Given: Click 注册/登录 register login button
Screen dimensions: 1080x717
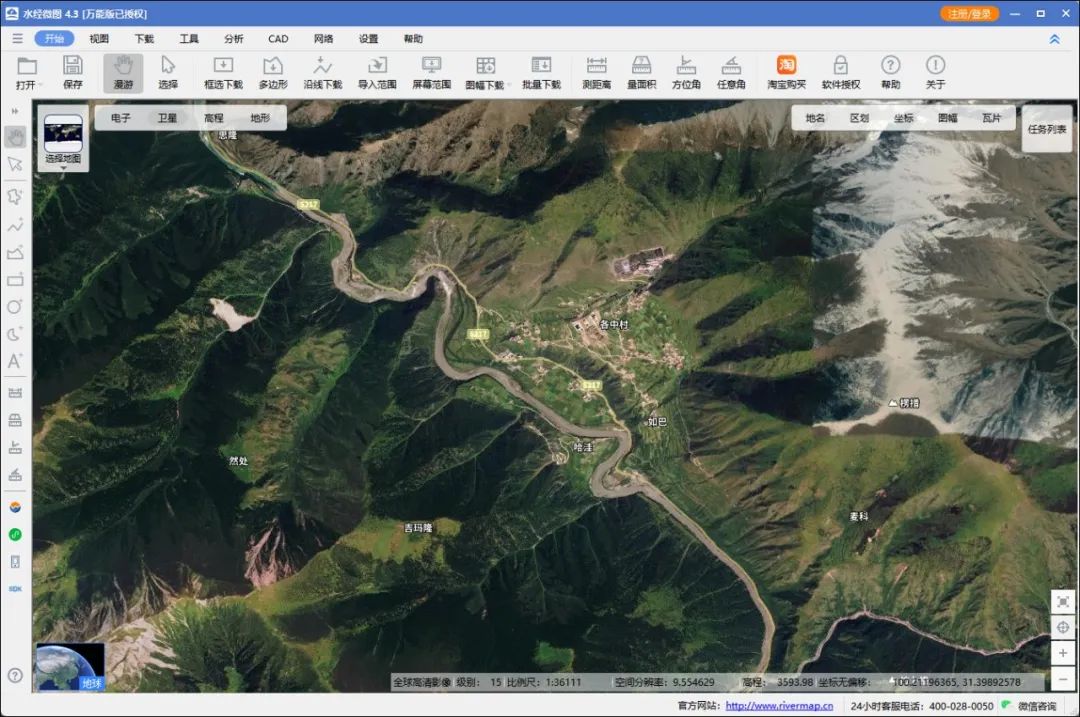Looking at the screenshot, I should pyautogui.click(x=970, y=14).
